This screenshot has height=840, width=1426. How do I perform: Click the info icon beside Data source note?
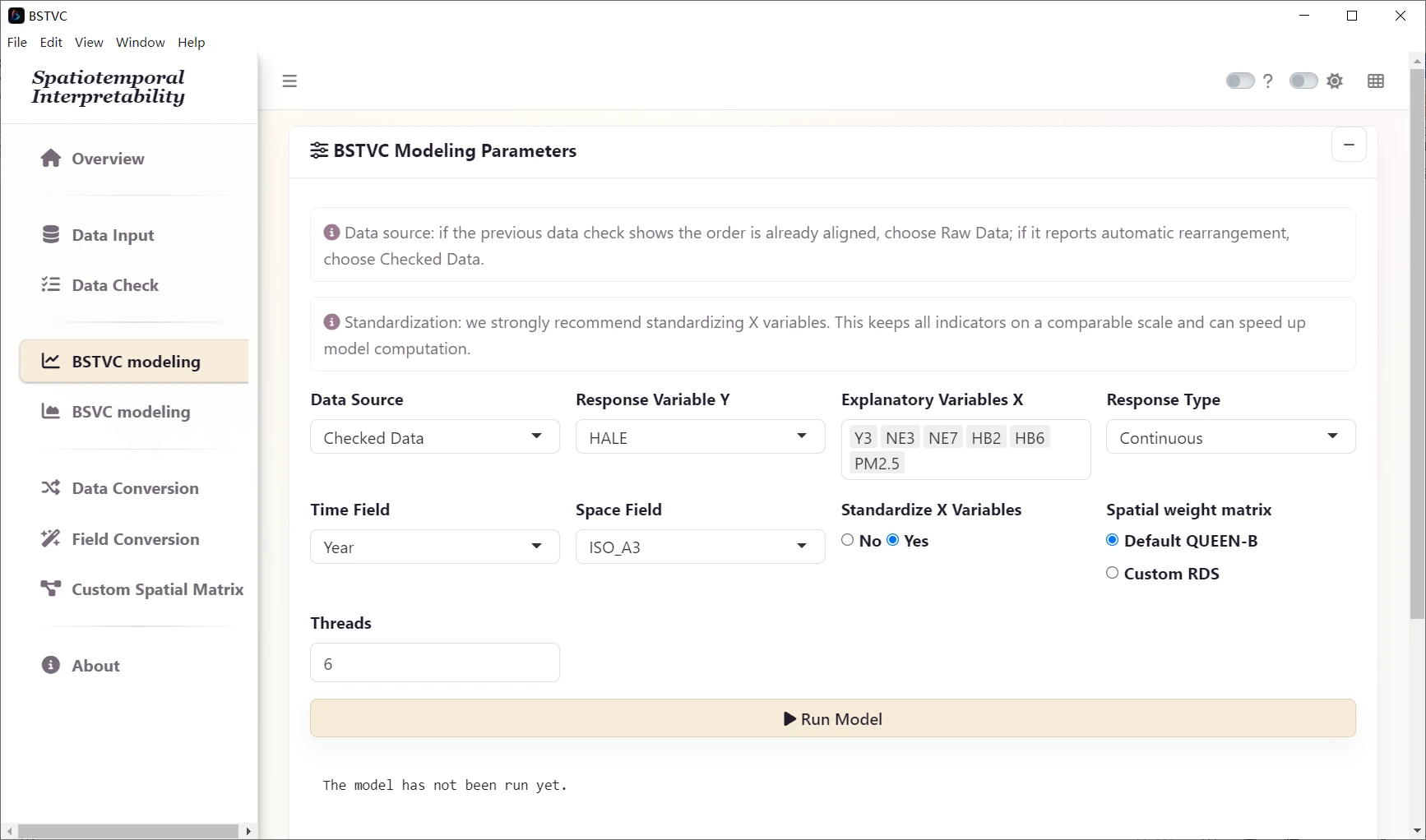(331, 233)
